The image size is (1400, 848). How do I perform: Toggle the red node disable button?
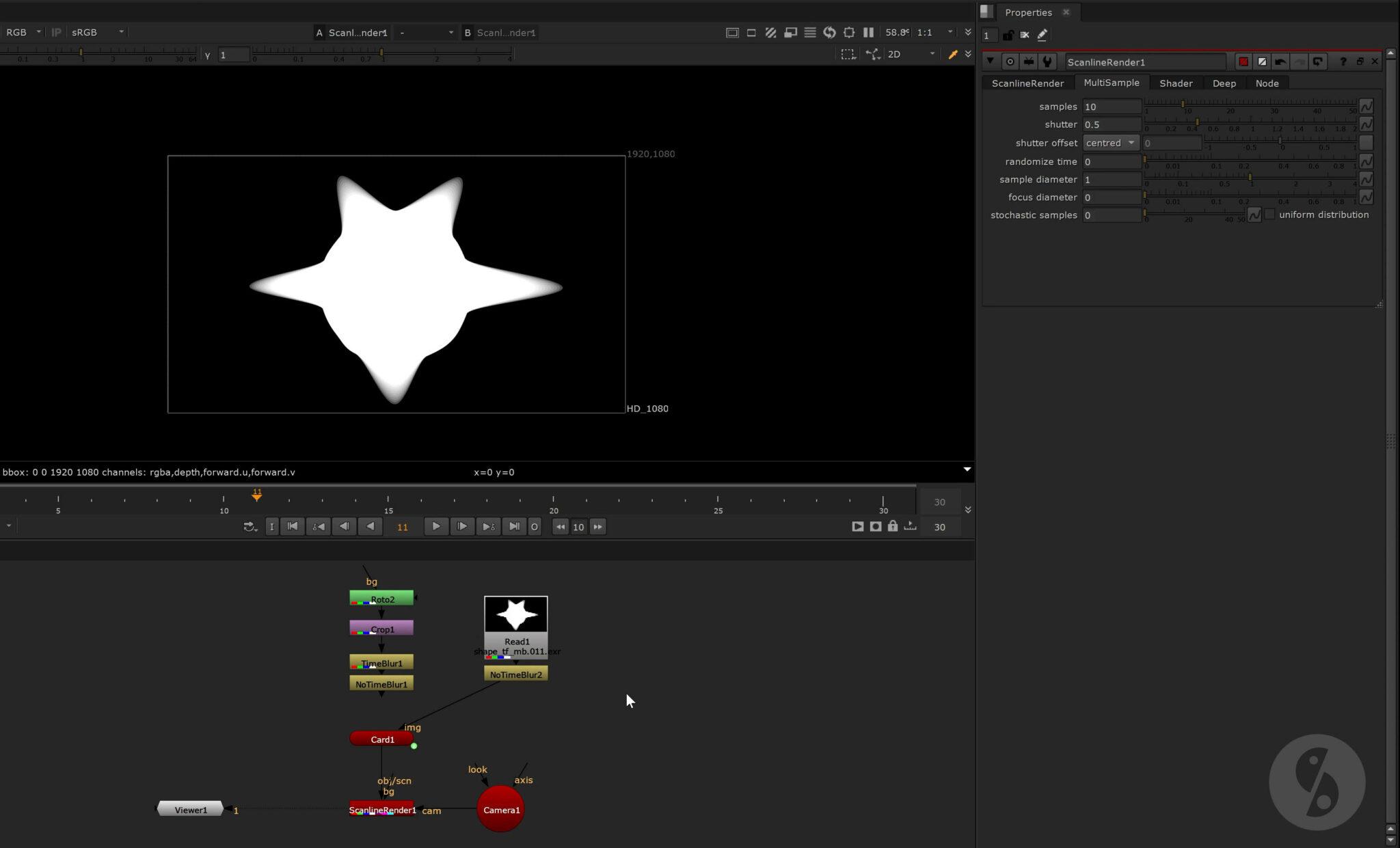pyautogui.click(x=1243, y=61)
